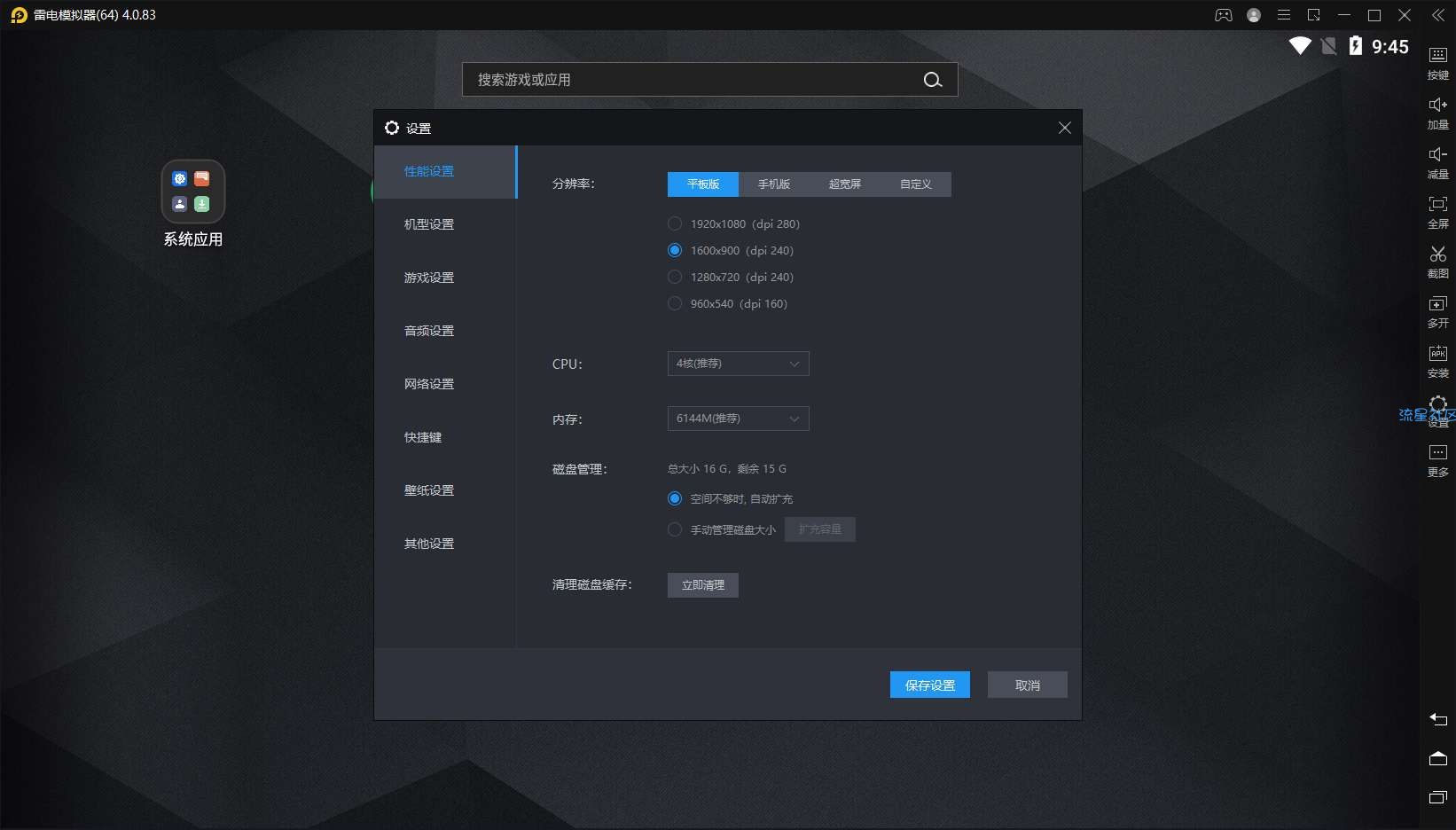This screenshot has height=830, width=1456.
Task: Click the battery status icon
Action: point(1356,46)
